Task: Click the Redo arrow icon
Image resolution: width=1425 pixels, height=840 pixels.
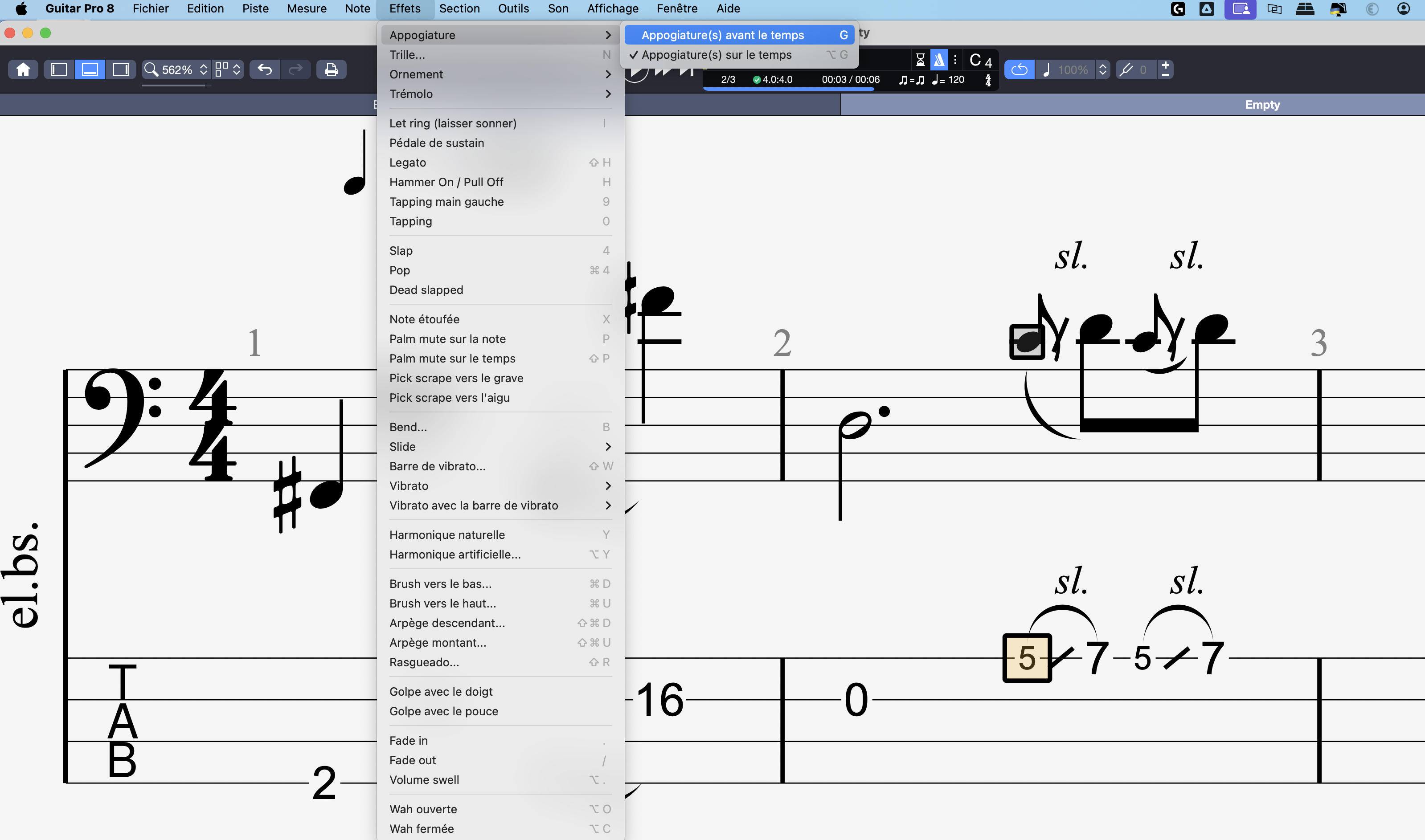Action: 295,69
